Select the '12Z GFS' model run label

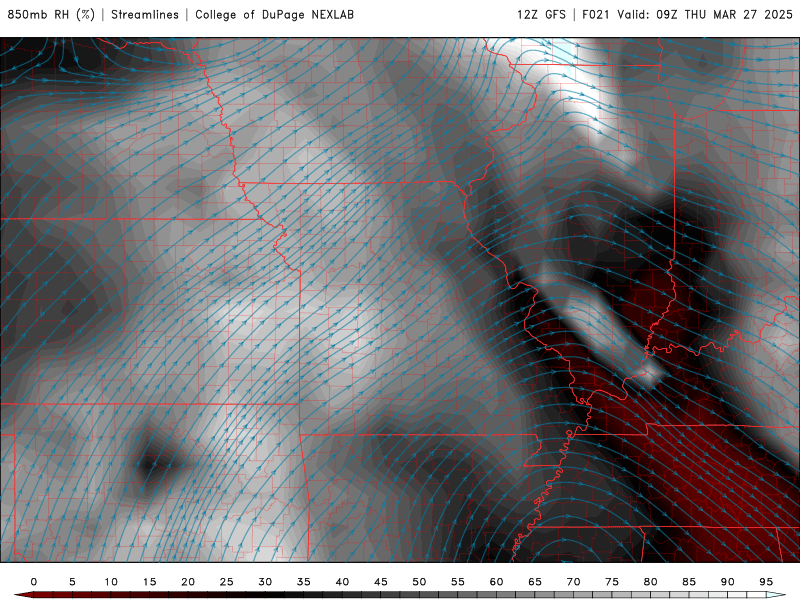541,15
